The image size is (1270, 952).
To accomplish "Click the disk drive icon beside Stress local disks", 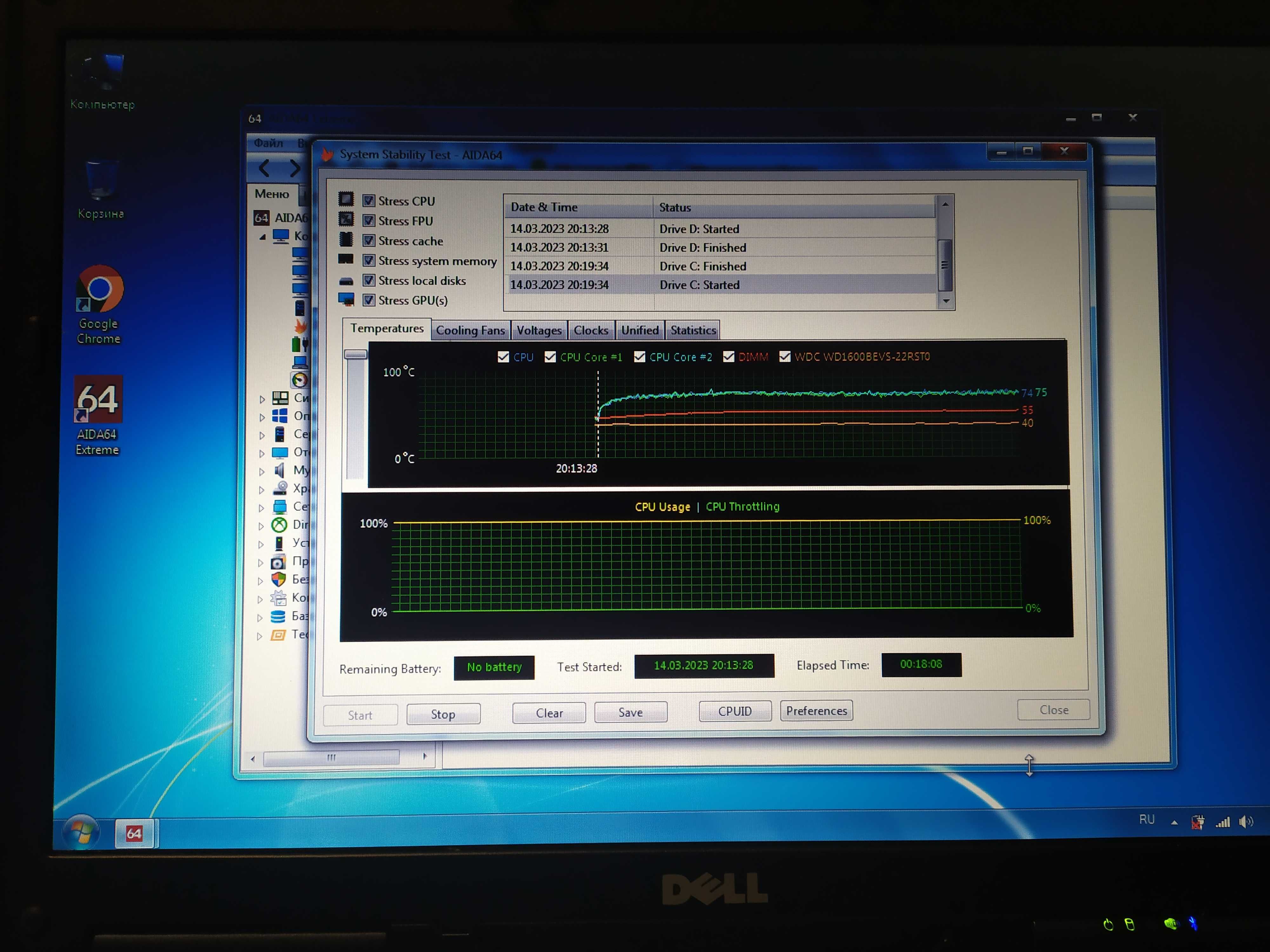I will coord(346,281).
